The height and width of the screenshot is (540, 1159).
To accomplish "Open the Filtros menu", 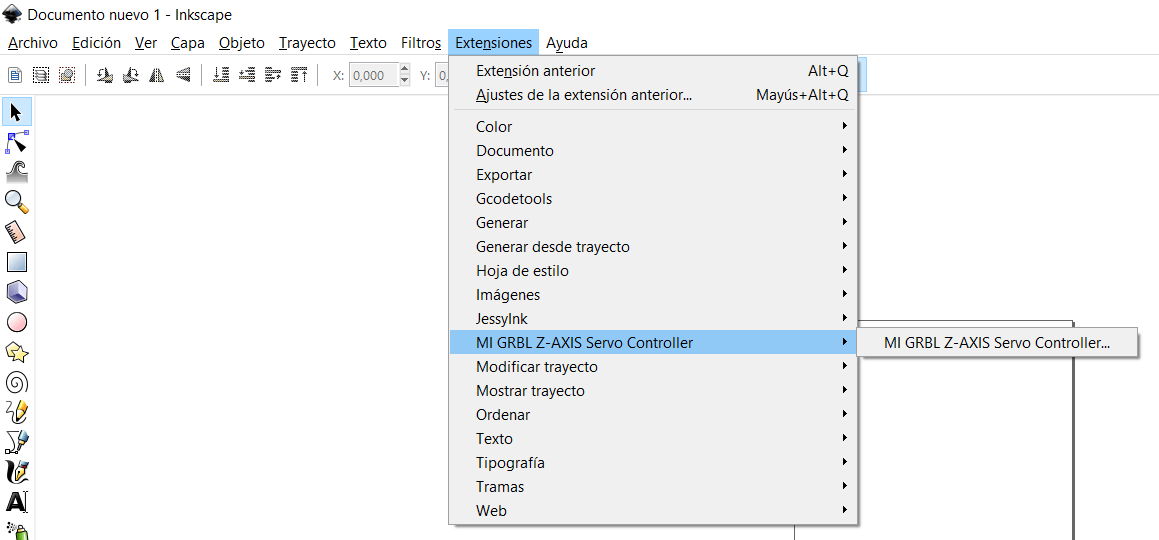I will (421, 43).
